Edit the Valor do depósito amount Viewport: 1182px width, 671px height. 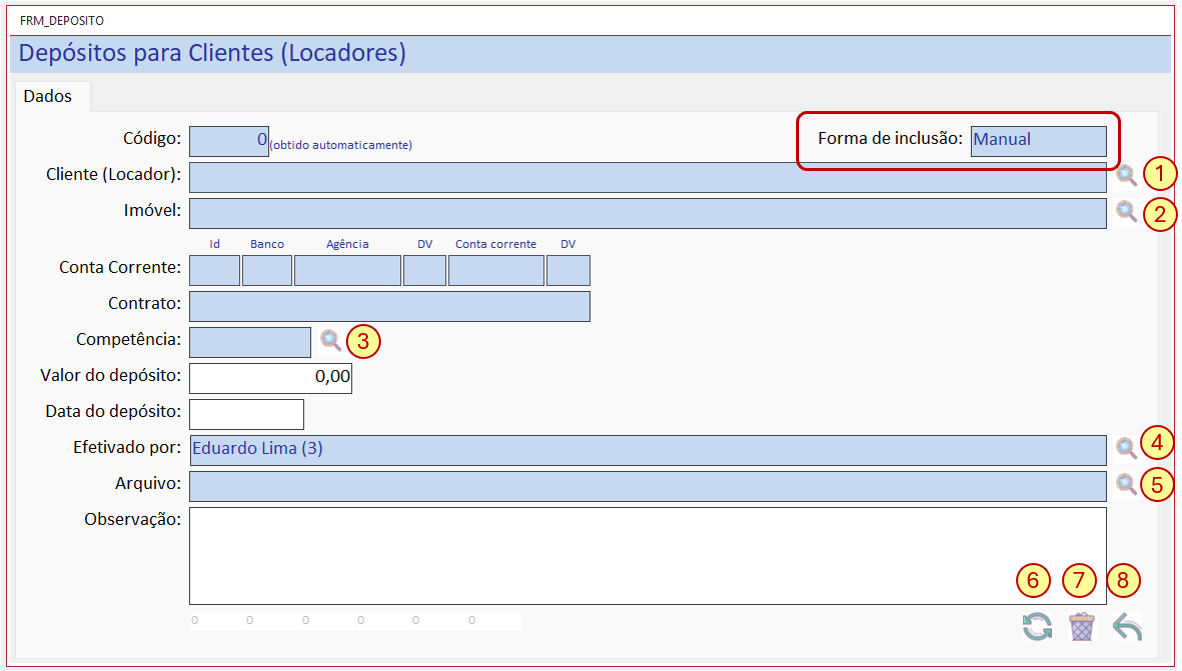[x=271, y=378]
